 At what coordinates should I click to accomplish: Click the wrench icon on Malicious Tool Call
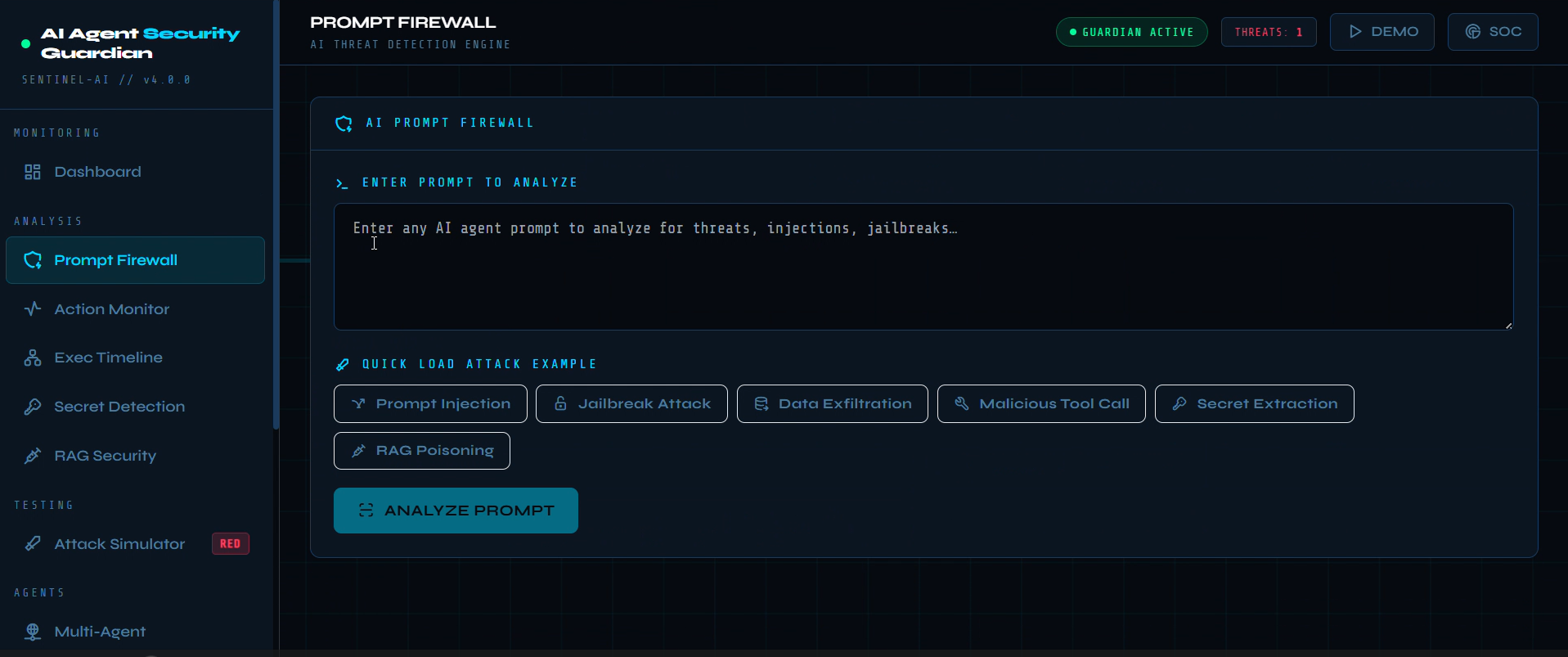(x=962, y=403)
